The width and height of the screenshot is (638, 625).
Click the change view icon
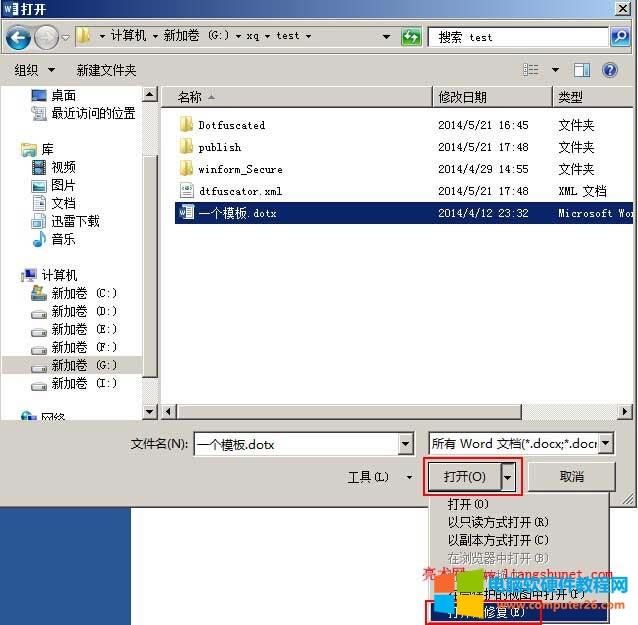(x=531, y=70)
